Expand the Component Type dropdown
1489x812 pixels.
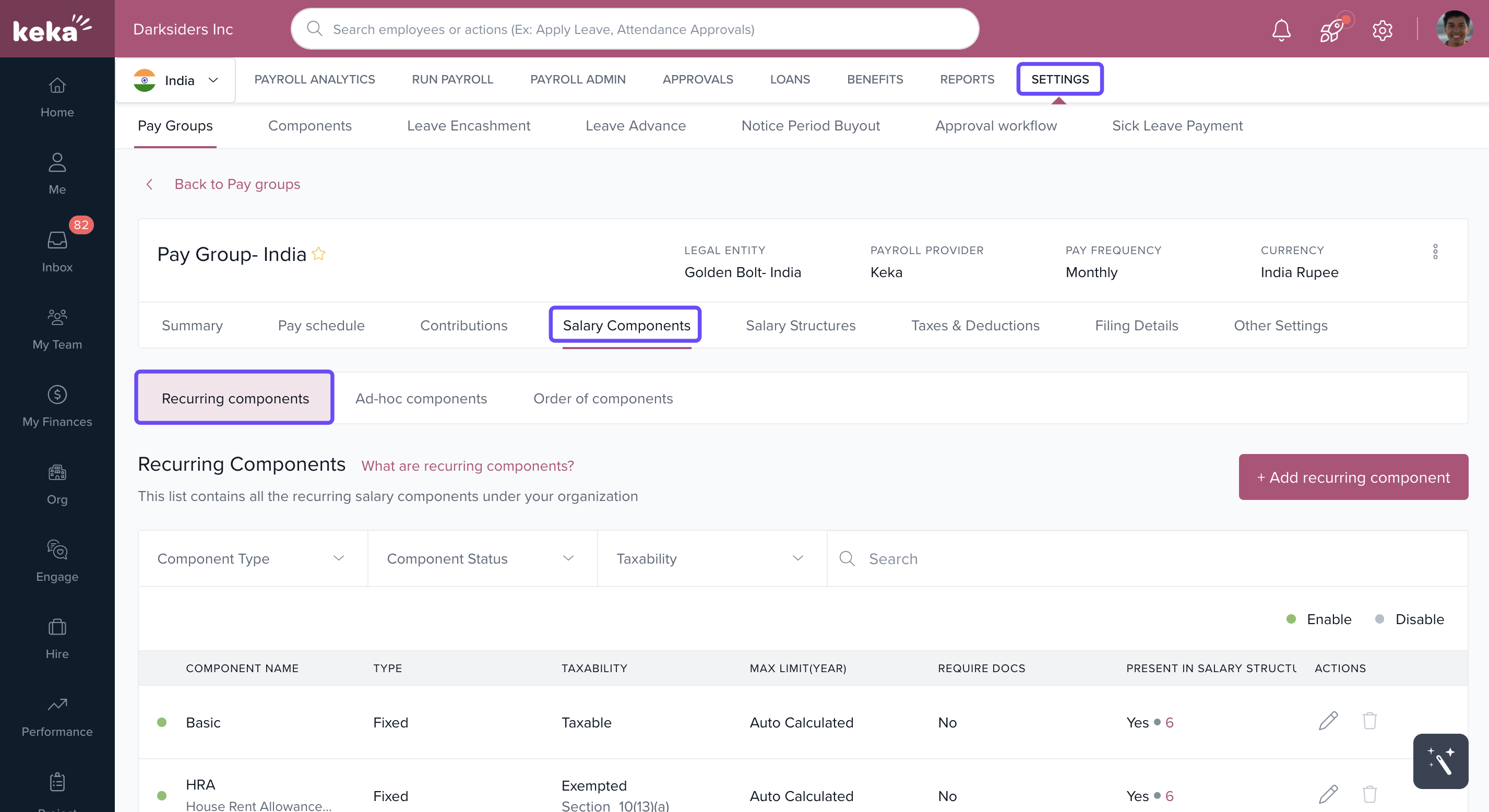click(252, 558)
